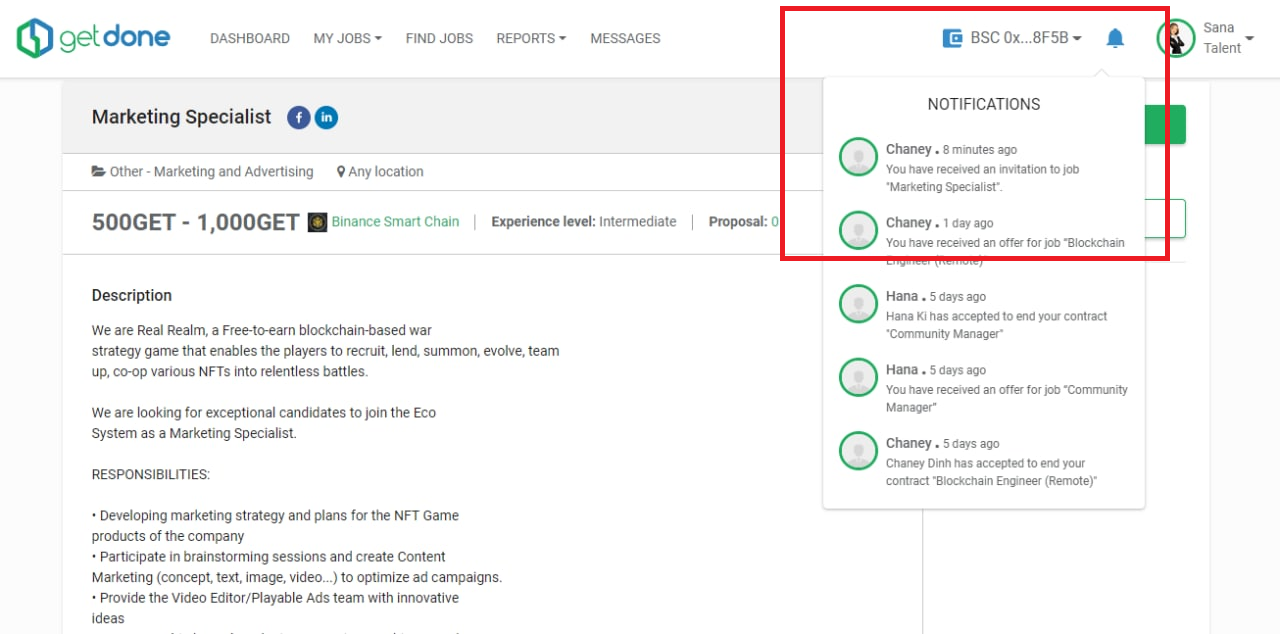The width and height of the screenshot is (1280, 634).
Task: Click Sana Talent profile avatar
Action: 1176,38
